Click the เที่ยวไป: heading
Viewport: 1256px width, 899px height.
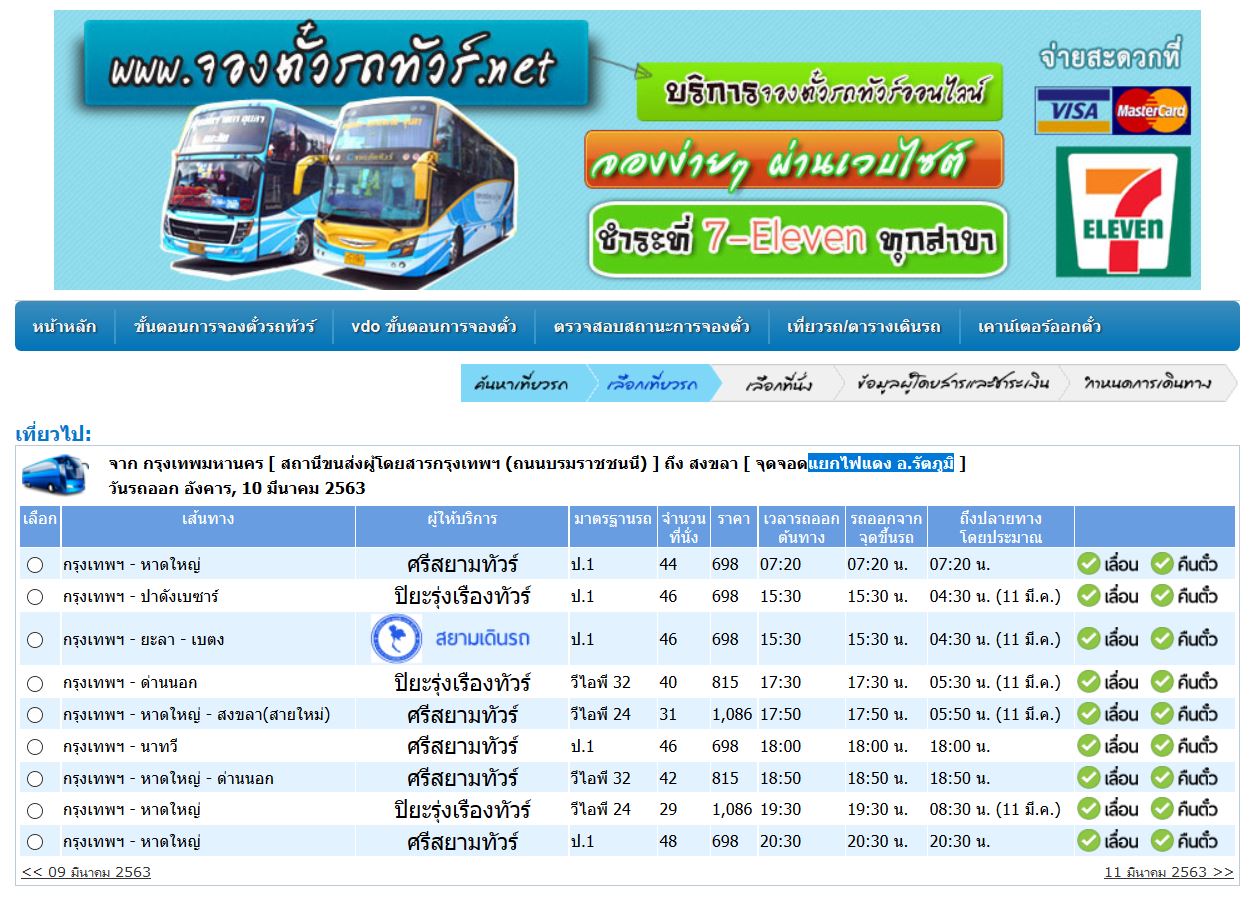click(54, 434)
